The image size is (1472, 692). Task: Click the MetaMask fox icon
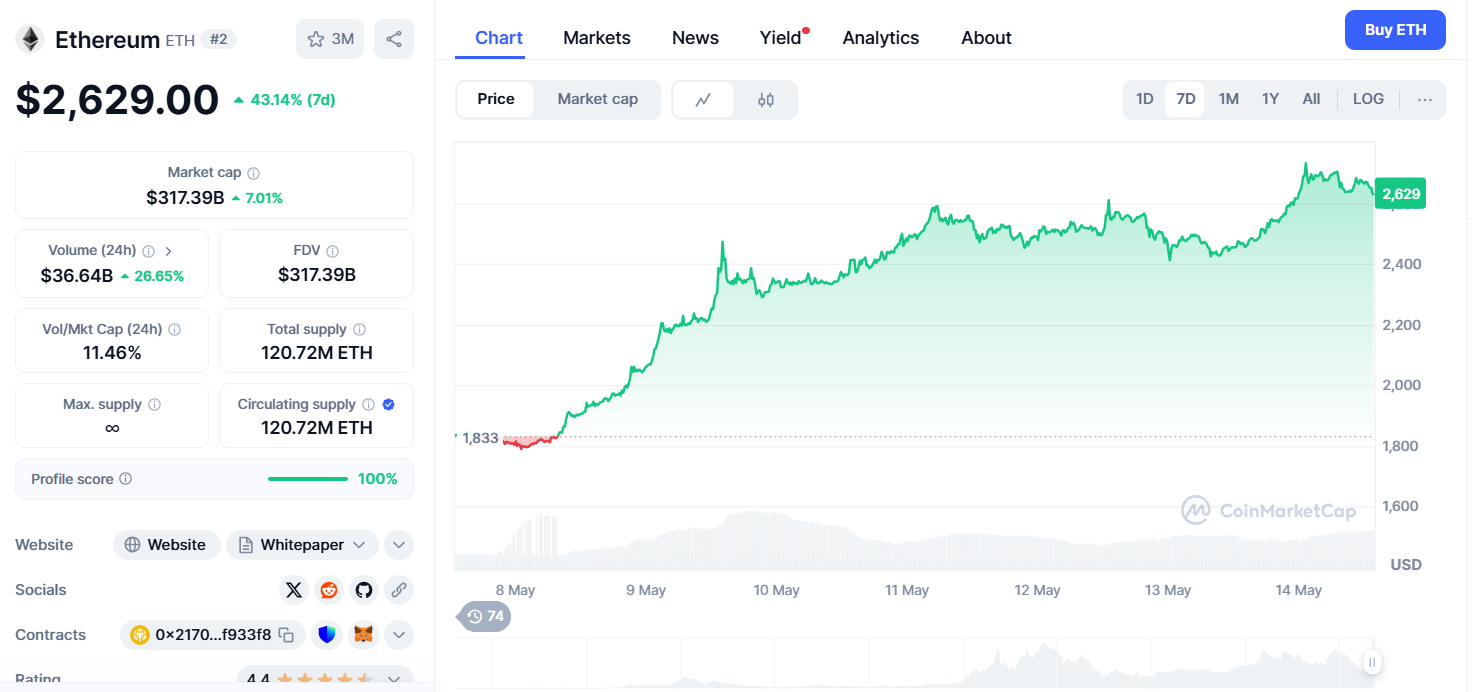pos(364,635)
